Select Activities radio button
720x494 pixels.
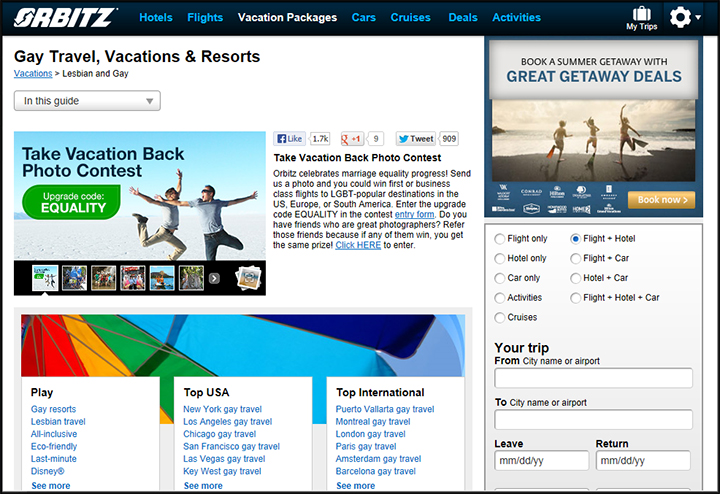[500, 298]
